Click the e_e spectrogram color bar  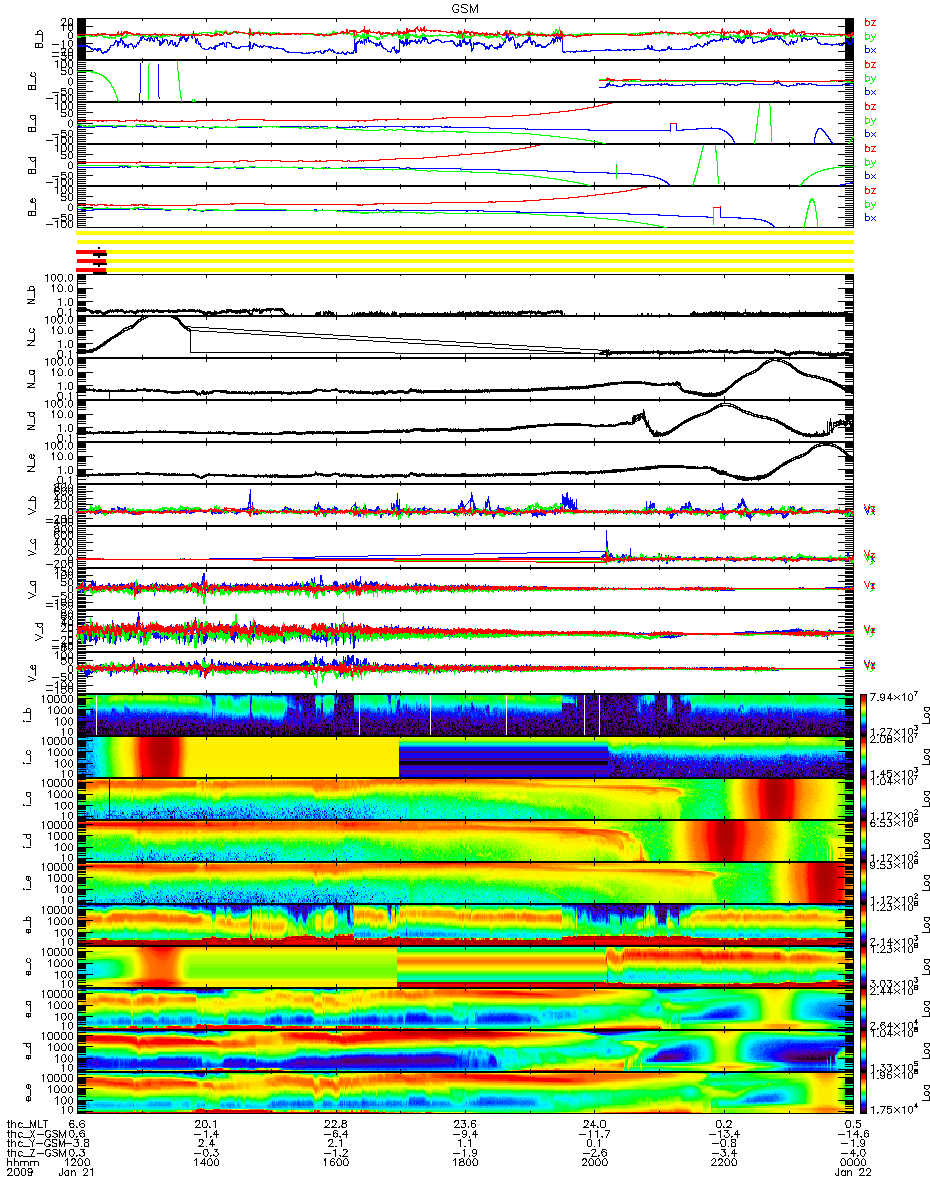[864, 1093]
